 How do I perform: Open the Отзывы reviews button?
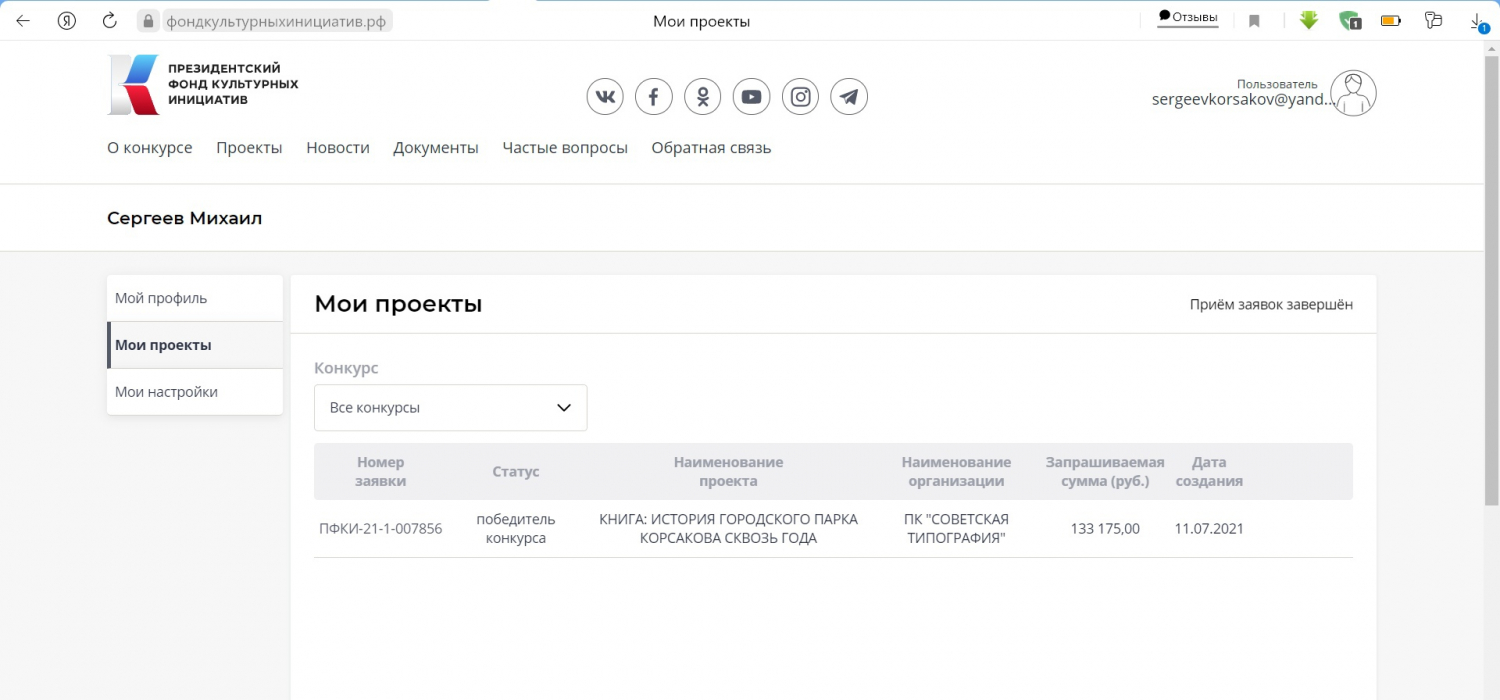1188,17
